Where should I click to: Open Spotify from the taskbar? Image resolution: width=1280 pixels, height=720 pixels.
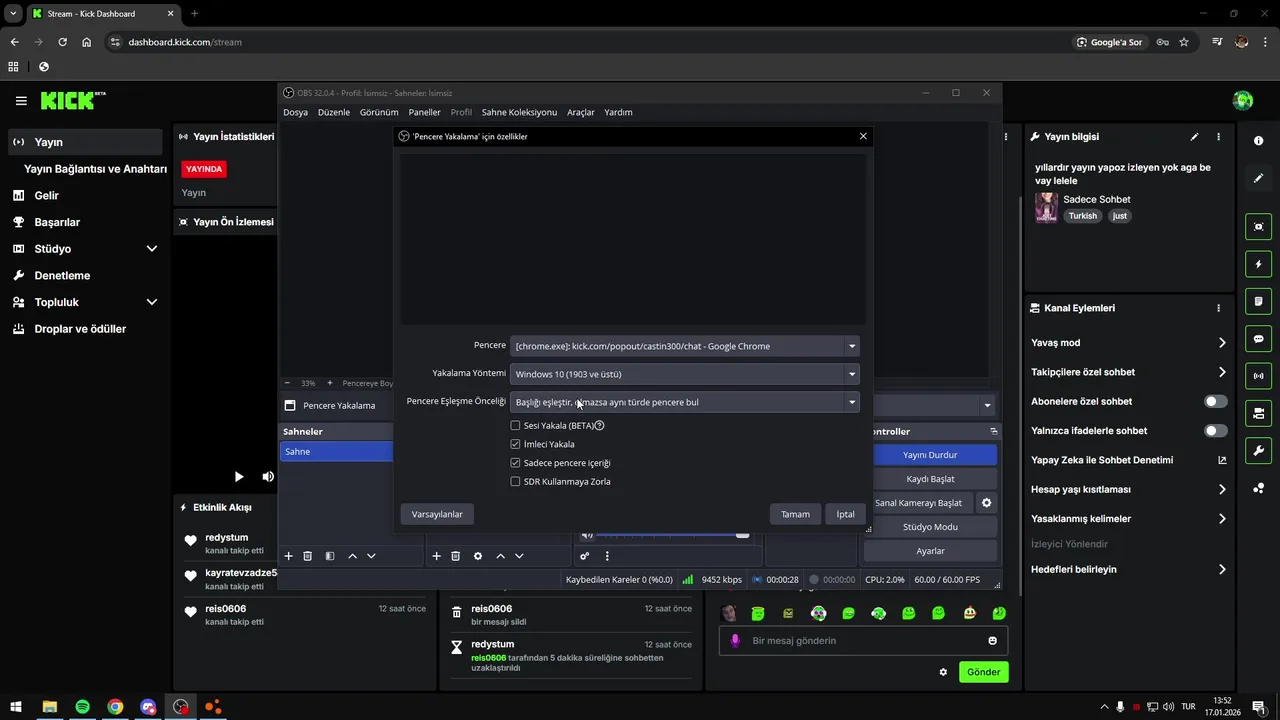click(82, 707)
